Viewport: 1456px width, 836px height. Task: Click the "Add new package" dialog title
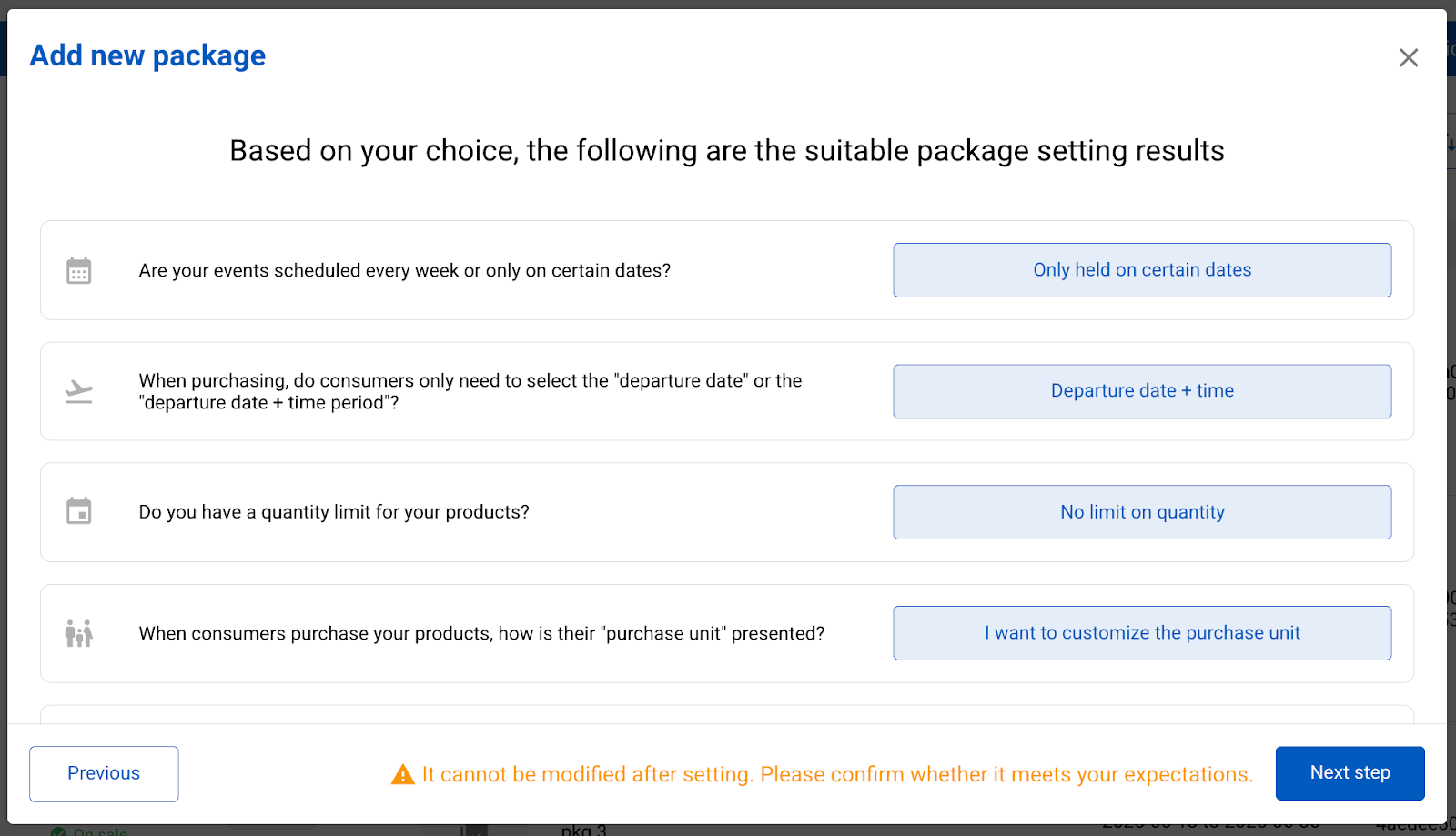pyautogui.click(x=147, y=56)
